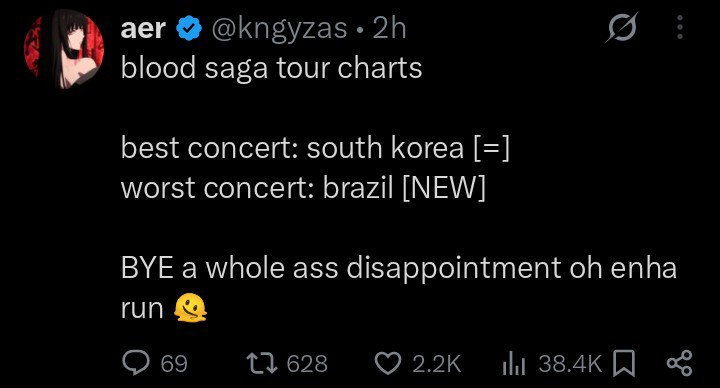Click the "blood saga tour charts" text

pos(271,68)
